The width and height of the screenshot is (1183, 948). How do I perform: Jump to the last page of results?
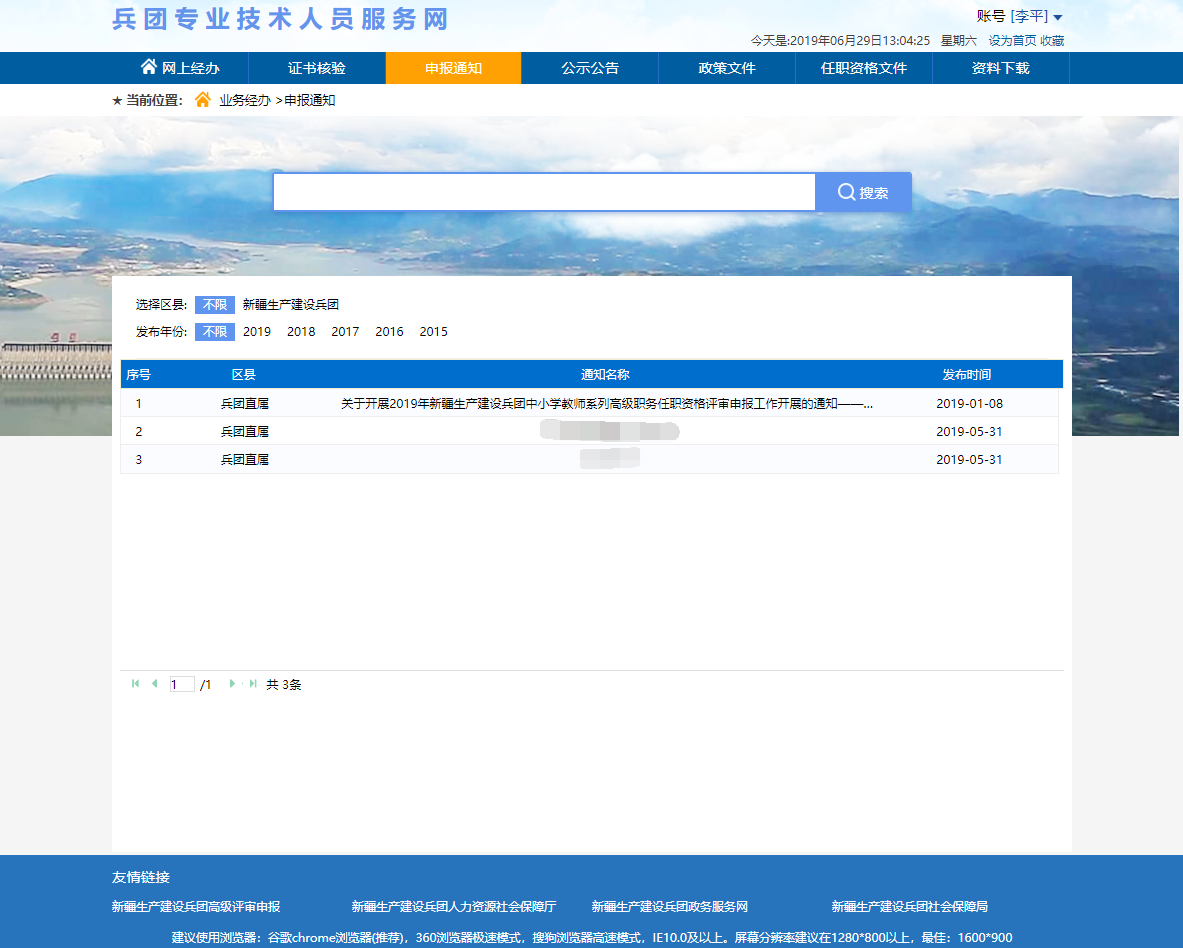point(253,684)
